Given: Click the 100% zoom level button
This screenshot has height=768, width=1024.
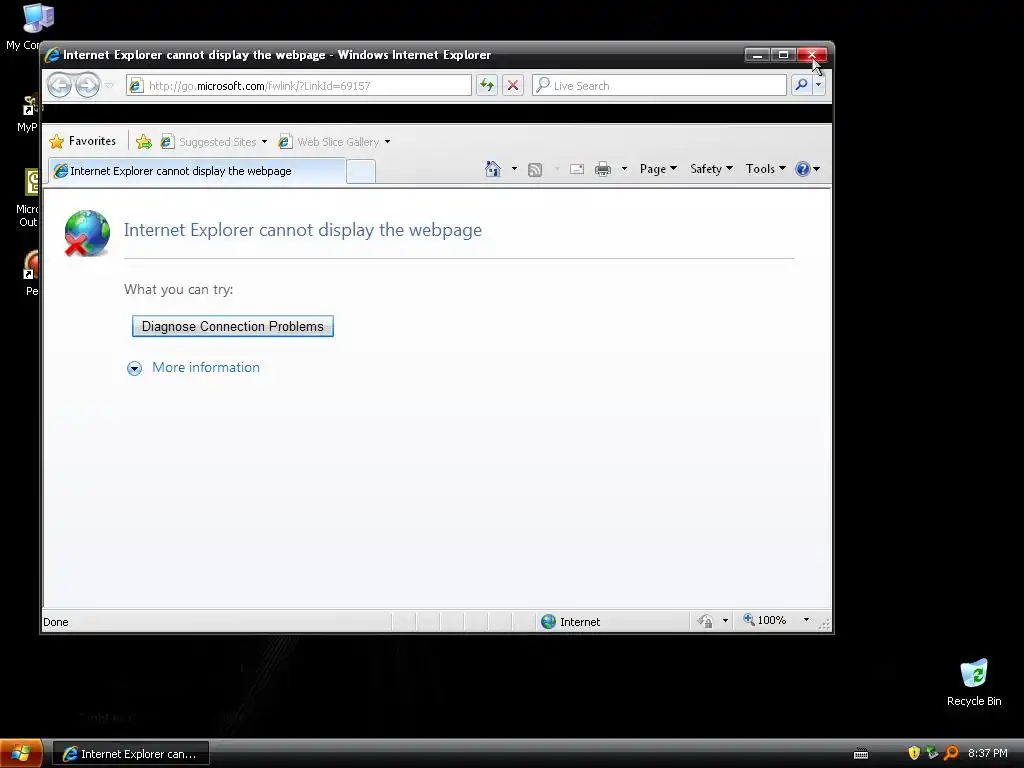Looking at the screenshot, I should [x=765, y=620].
